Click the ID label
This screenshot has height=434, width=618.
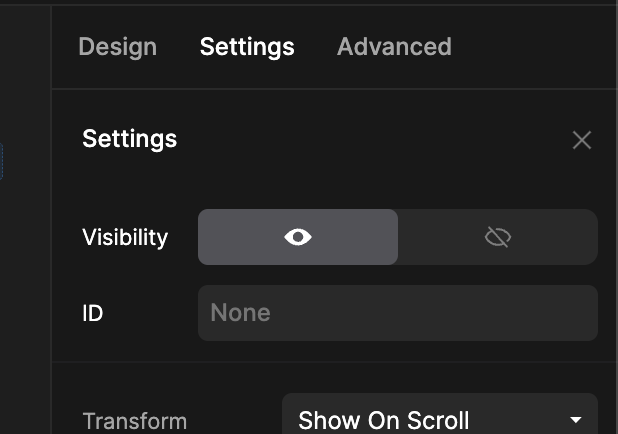pyautogui.click(x=93, y=313)
